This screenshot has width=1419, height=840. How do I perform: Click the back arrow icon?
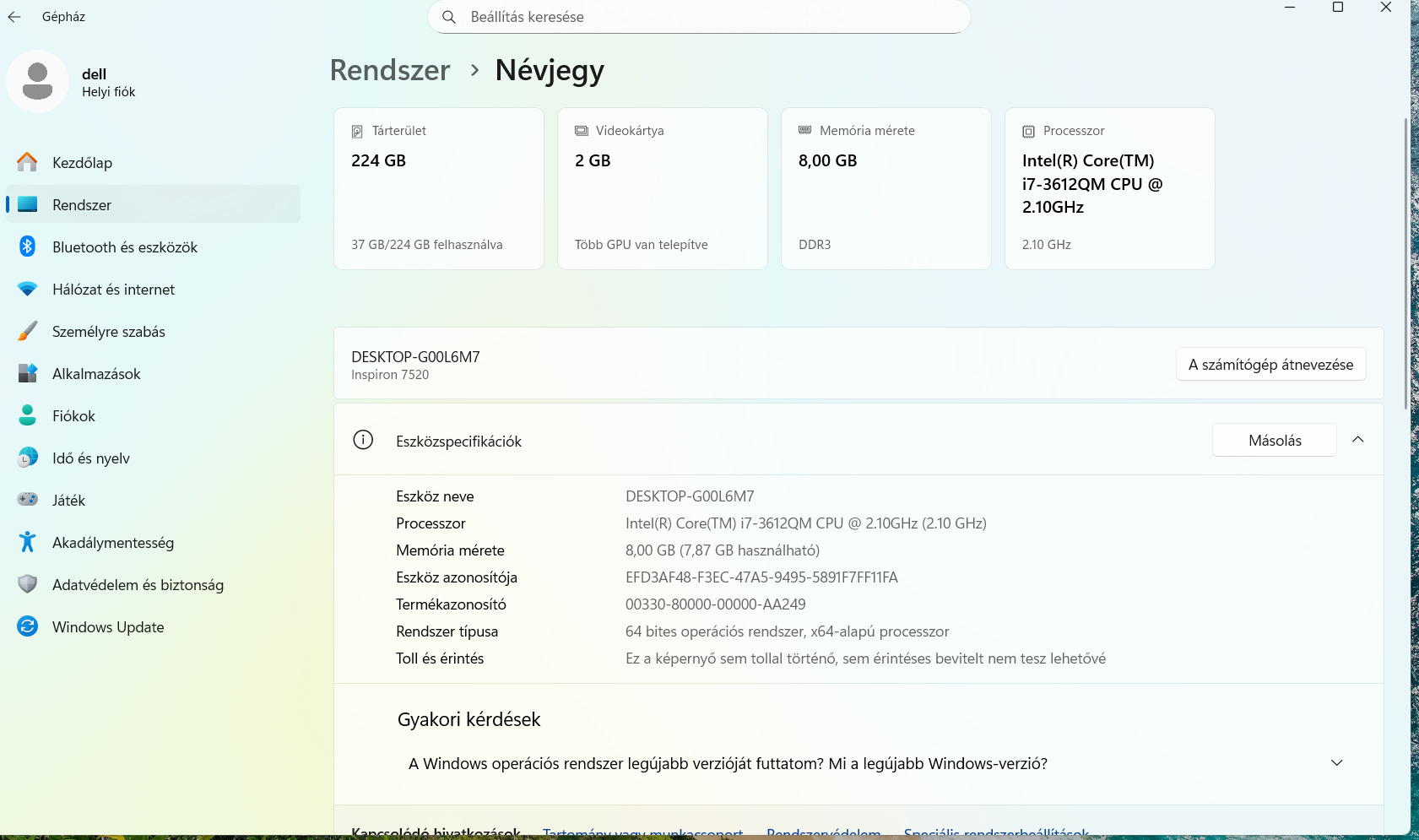tap(14, 17)
